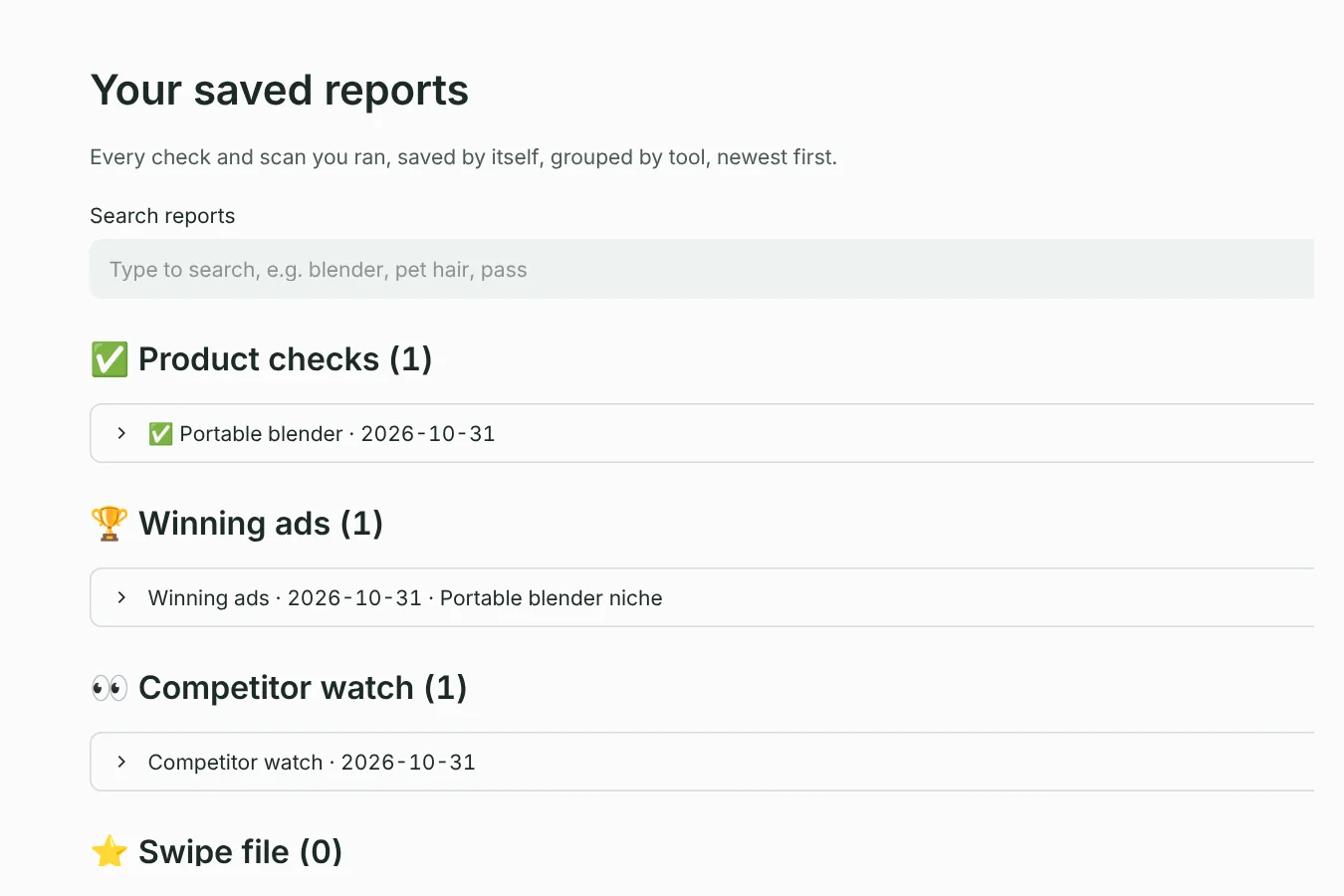The height and width of the screenshot is (896, 1344).
Task: Click the Search reports label
Action: [162, 216]
